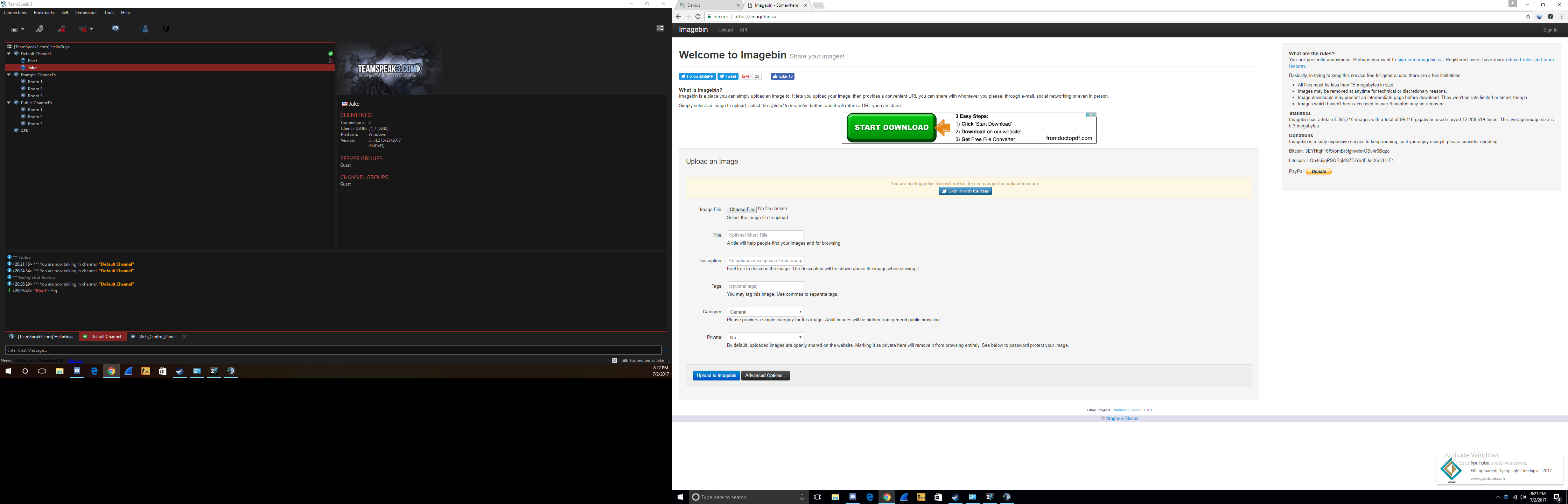This screenshot has height=504, width=1568.
Task: Click Imagebin Upload nav link
Action: (725, 30)
